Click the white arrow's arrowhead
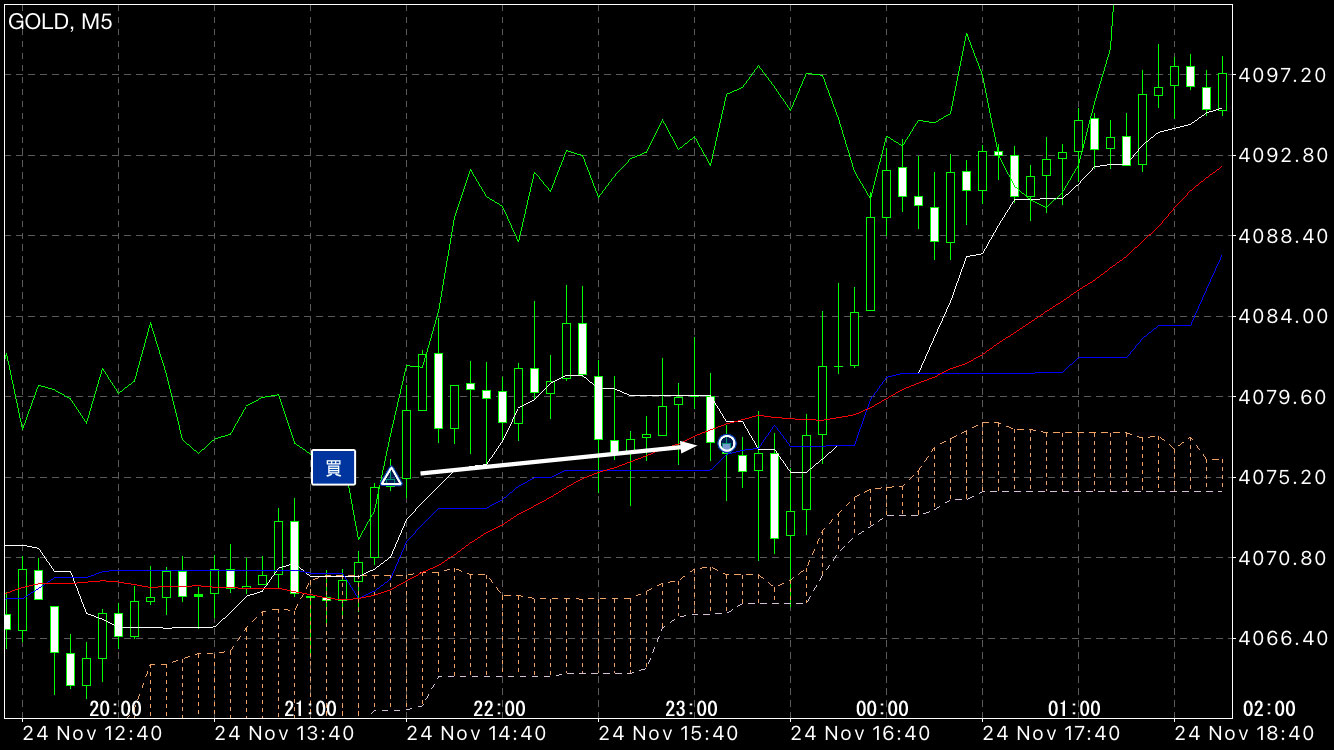The height and width of the screenshot is (750, 1334). [x=688, y=446]
